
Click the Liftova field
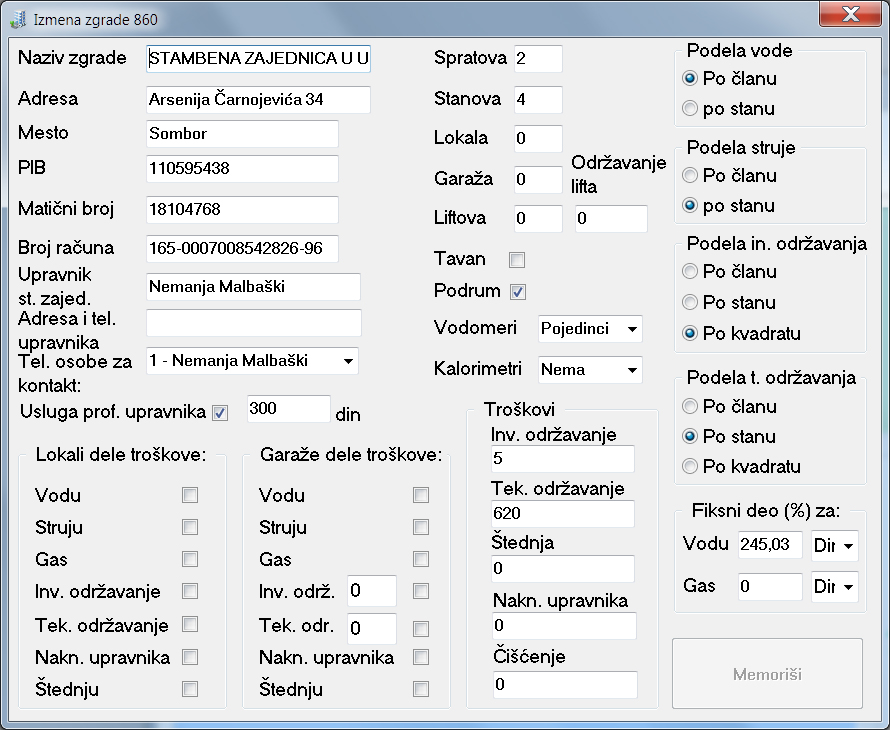pos(538,219)
